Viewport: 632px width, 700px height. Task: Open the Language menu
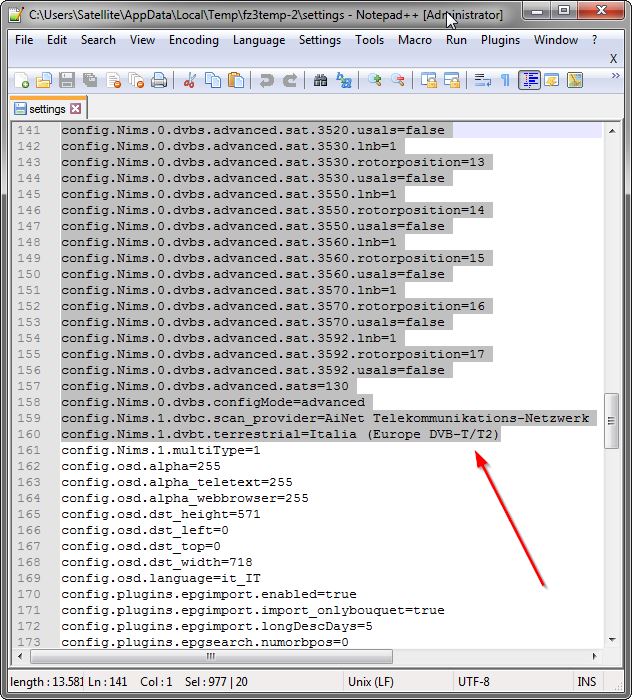point(259,40)
